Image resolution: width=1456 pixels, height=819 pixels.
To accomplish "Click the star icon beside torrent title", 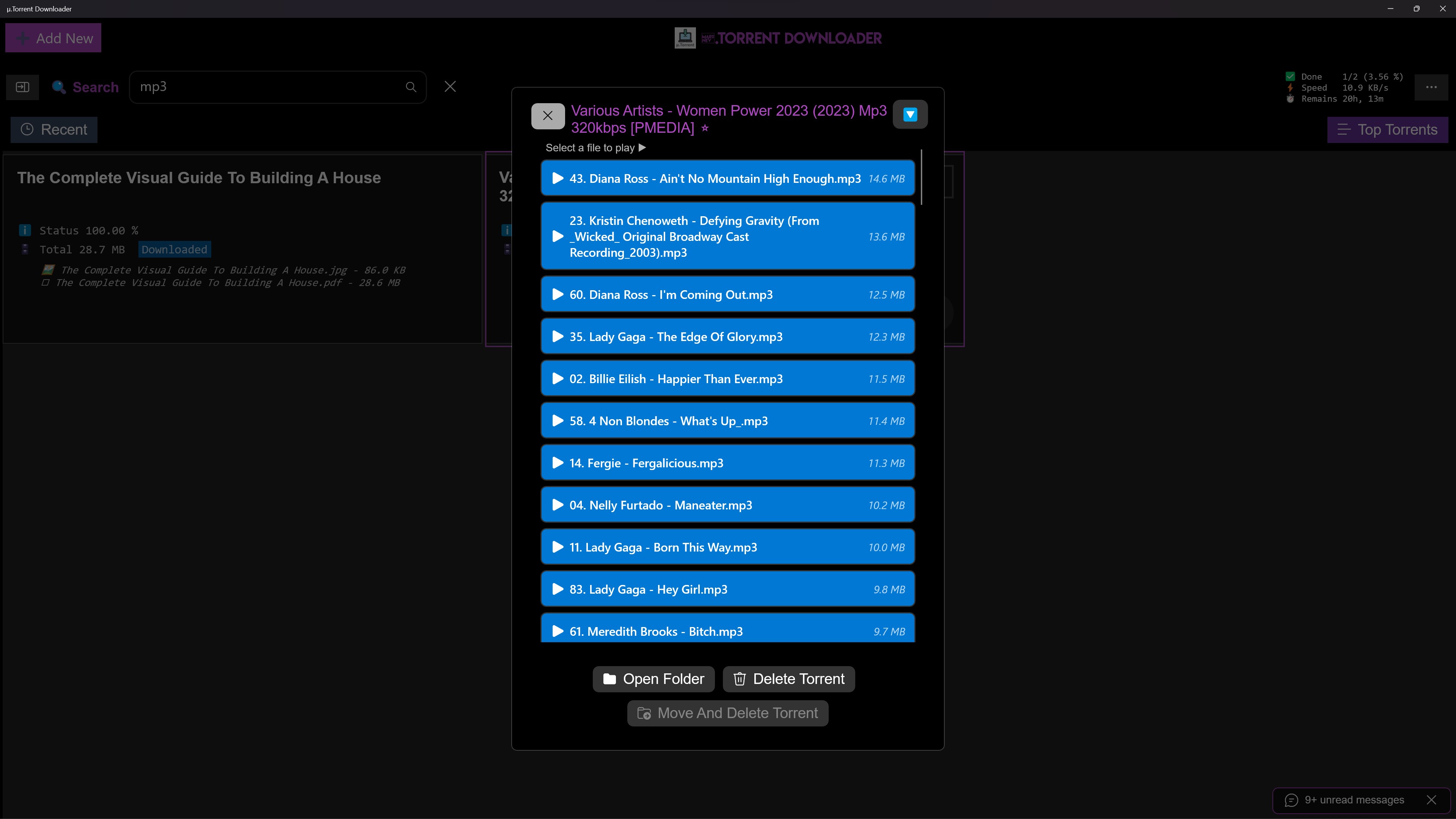I will coord(705,128).
